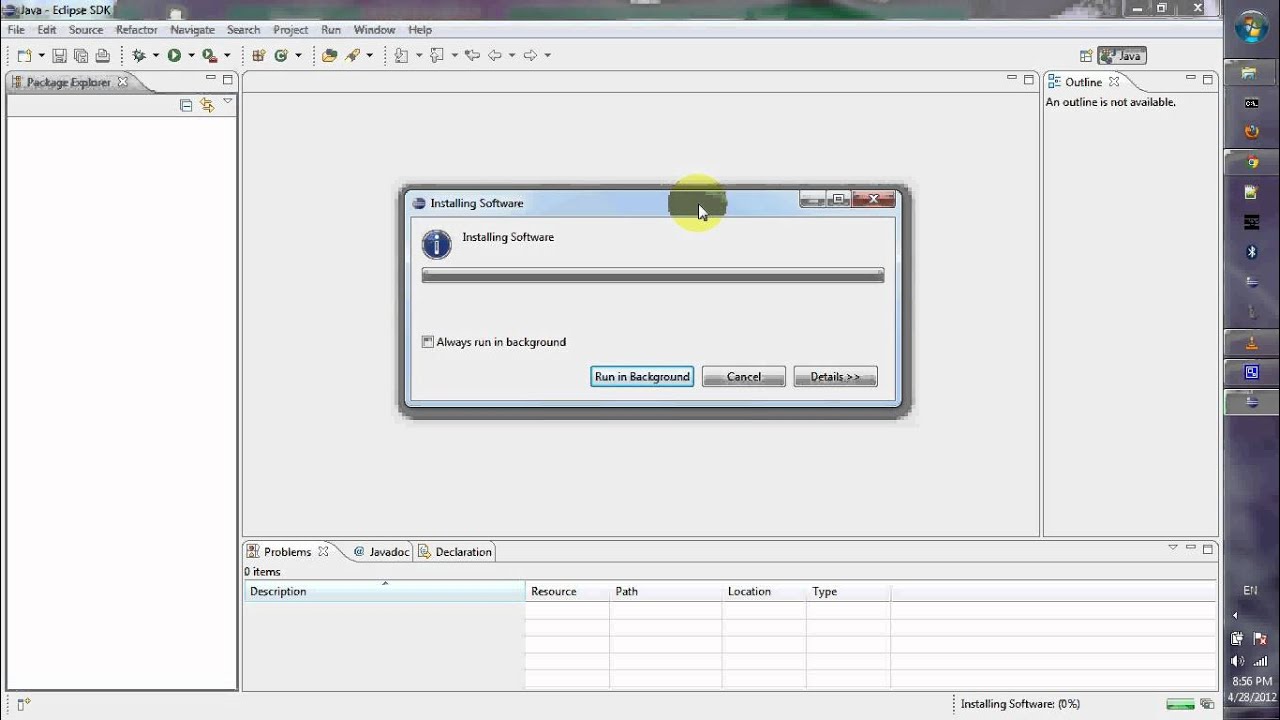Click the Last Edit Location icon
This screenshot has height=720, width=1280.
[473, 56]
